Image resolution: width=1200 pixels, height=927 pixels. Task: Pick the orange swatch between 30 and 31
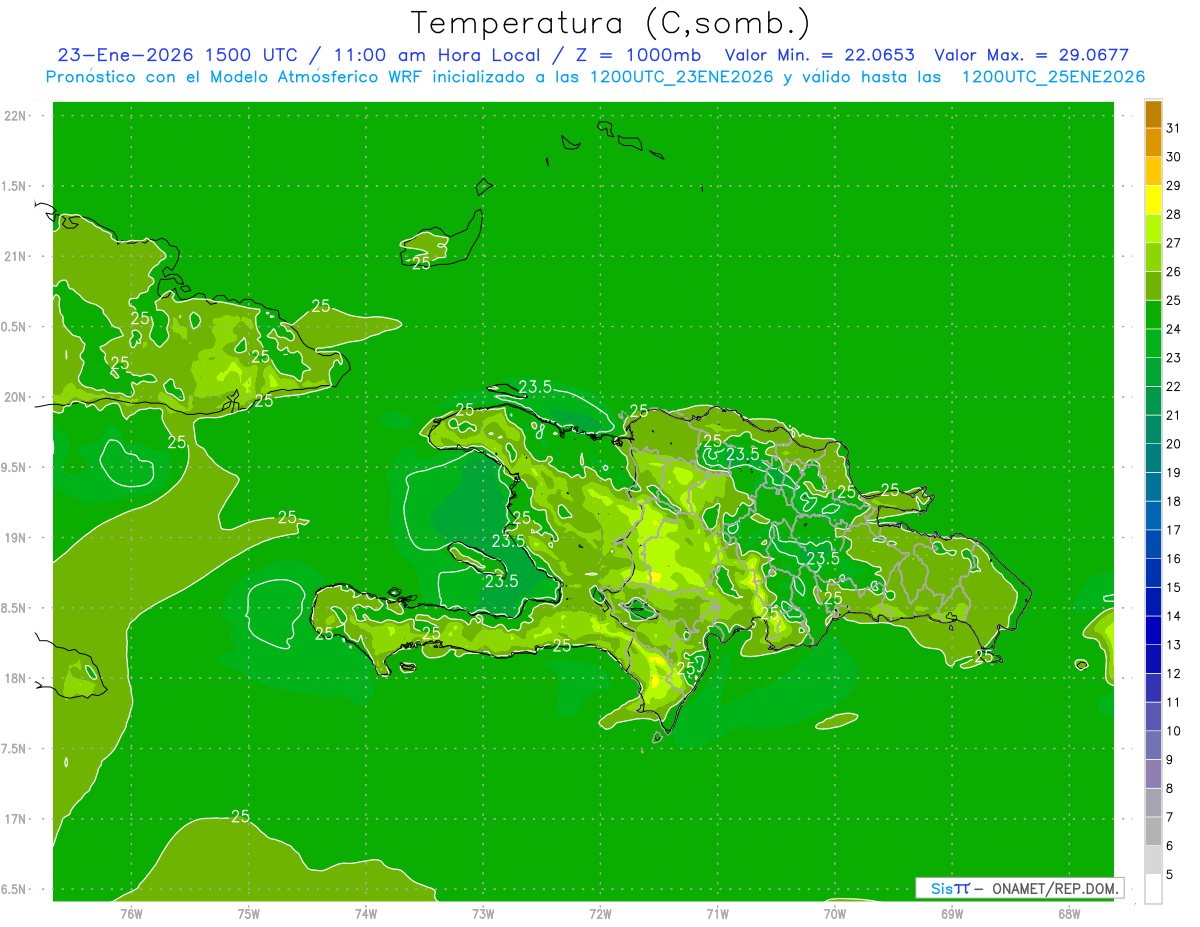pyautogui.click(x=1153, y=143)
